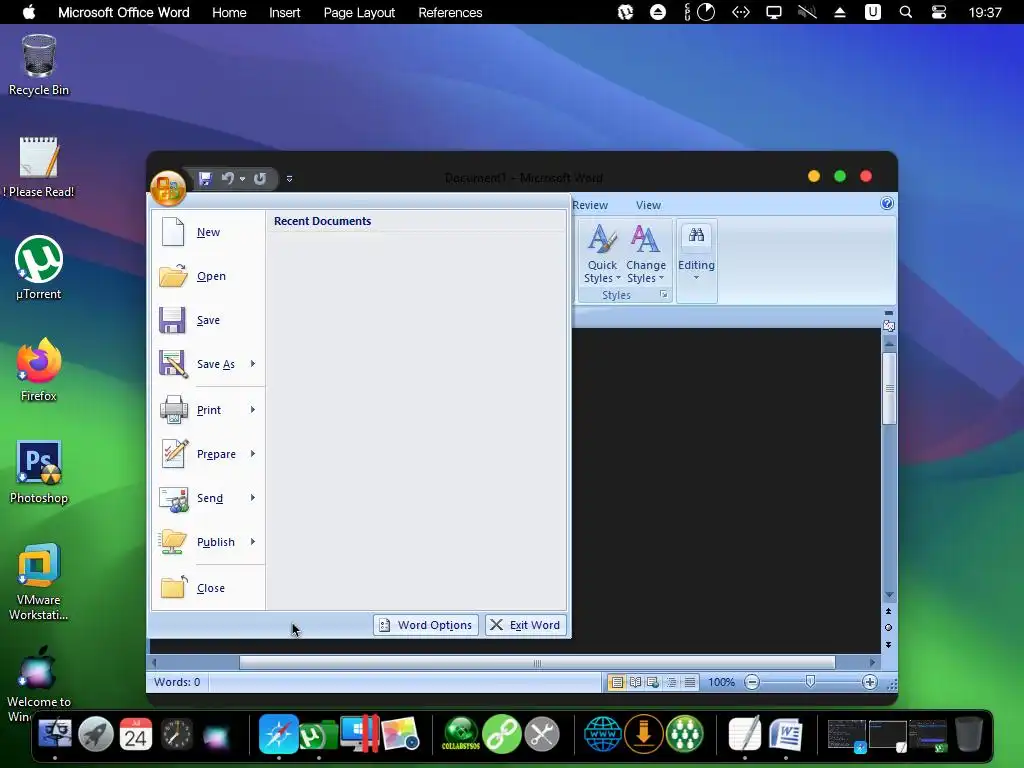The height and width of the screenshot is (768, 1024).
Task: Open the Calendar icon in the Dock
Action: click(136, 734)
